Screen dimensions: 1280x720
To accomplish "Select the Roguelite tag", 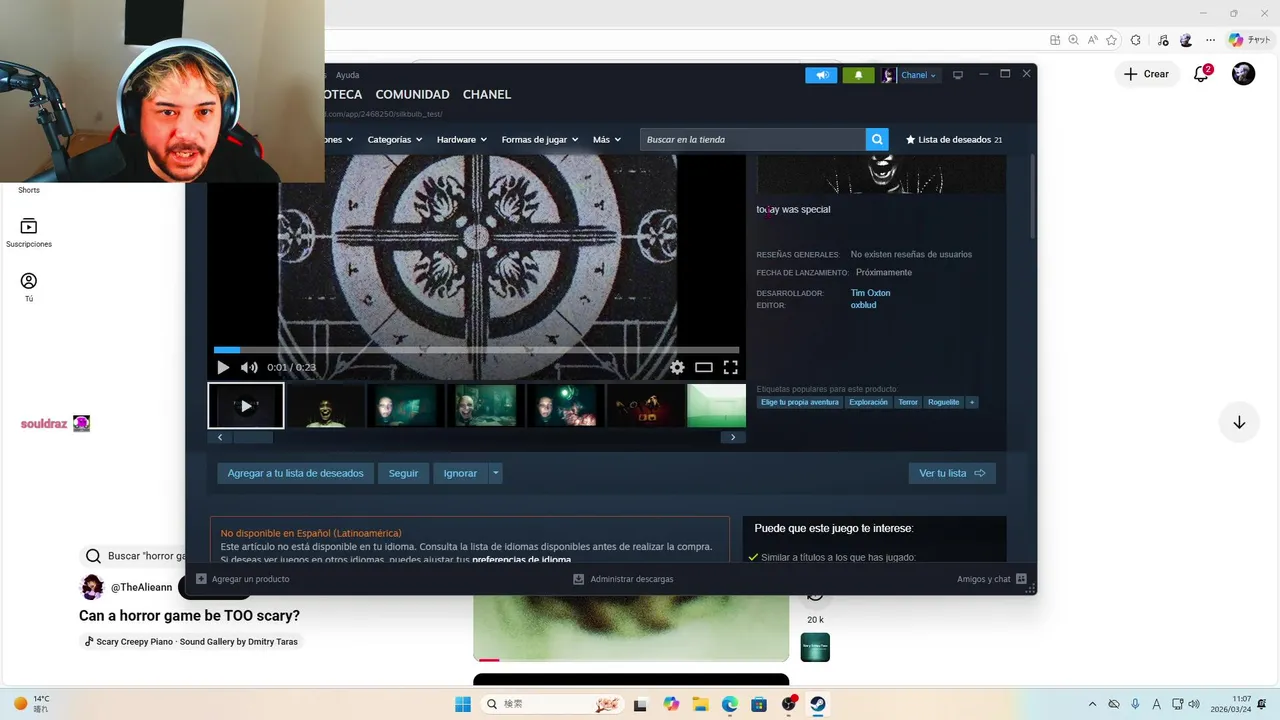I will (943, 402).
